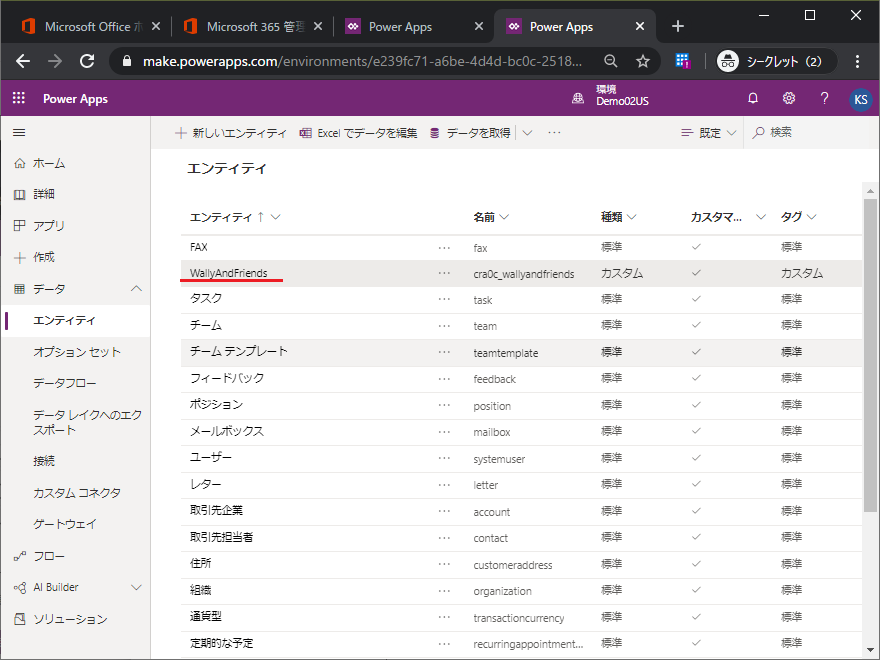This screenshot has width=880, height=660.
Task: Open the タグ column dropdown
Action: (x=812, y=217)
